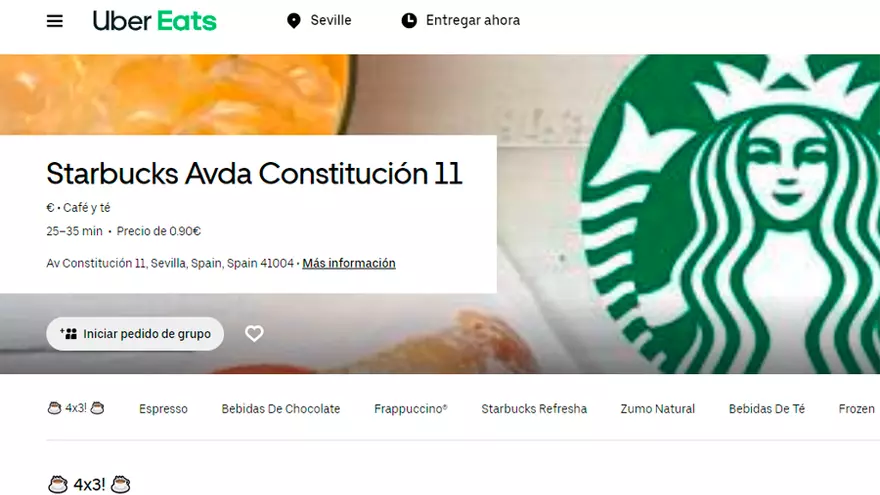
Task: Select the Starbucks Refresha tab
Action: tap(534, 409)
